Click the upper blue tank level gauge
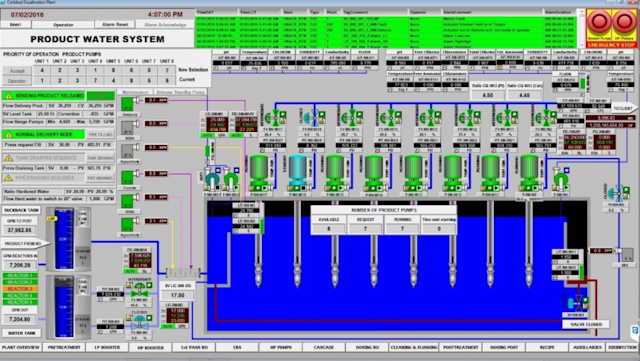The width and height of the screenshot is (640, 361). tap(64, 239)
